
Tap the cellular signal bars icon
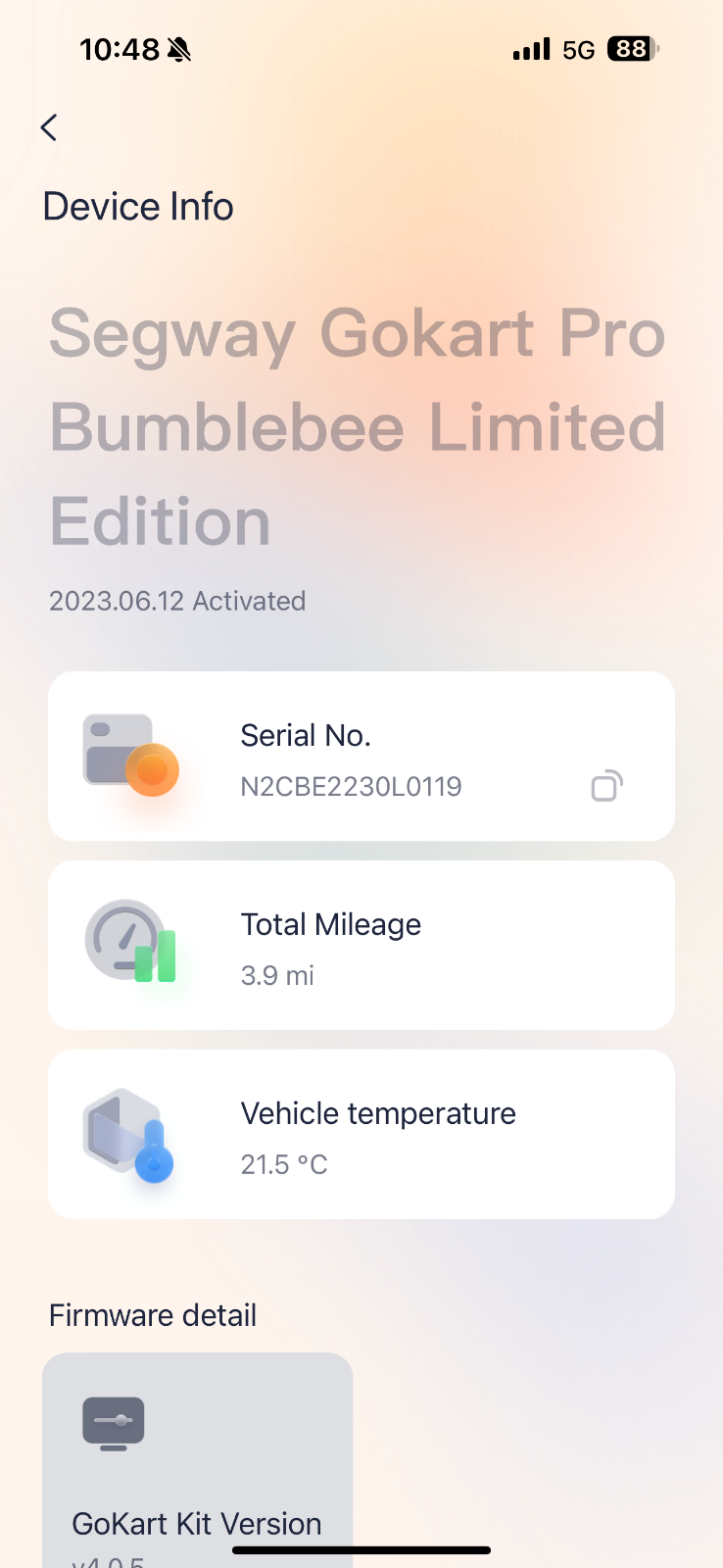click(x=532, y=49)
